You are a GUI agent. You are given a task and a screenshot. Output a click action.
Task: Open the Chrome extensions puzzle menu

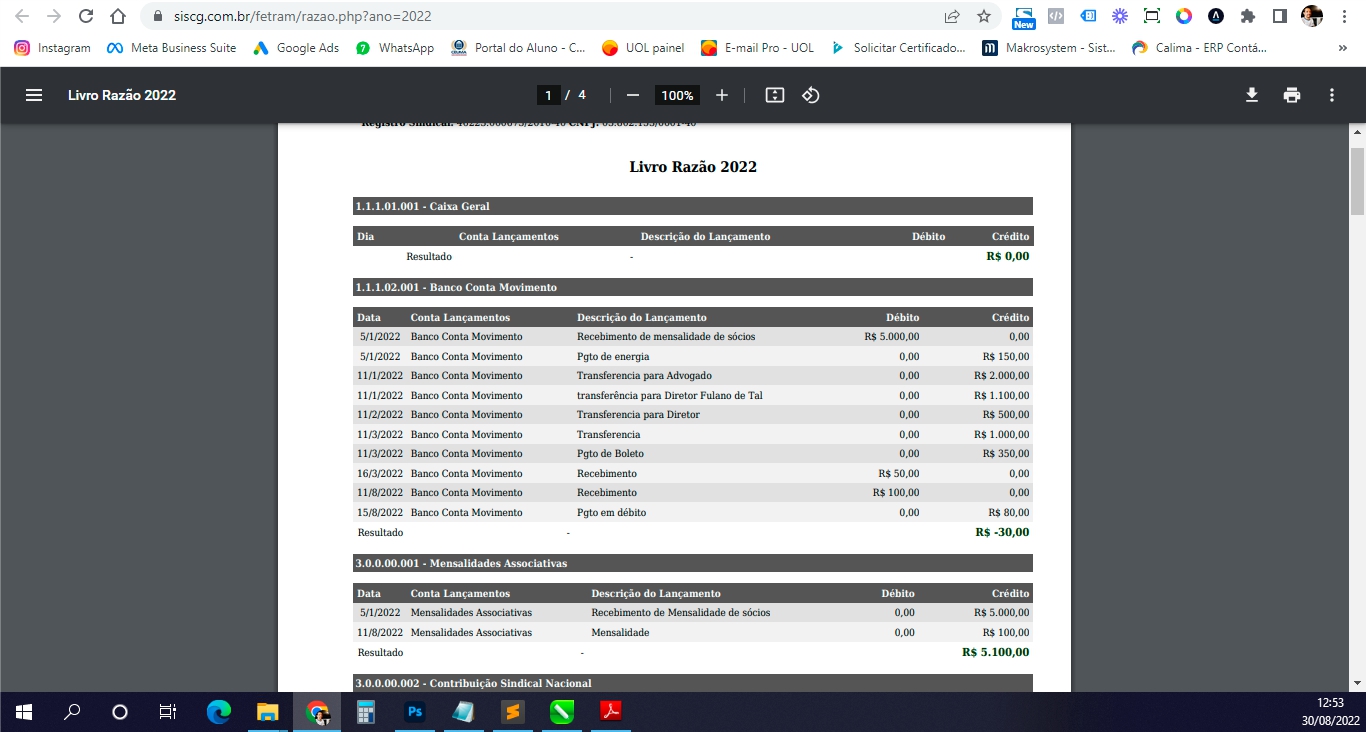pyautogui.click(x=1247, y=16)
